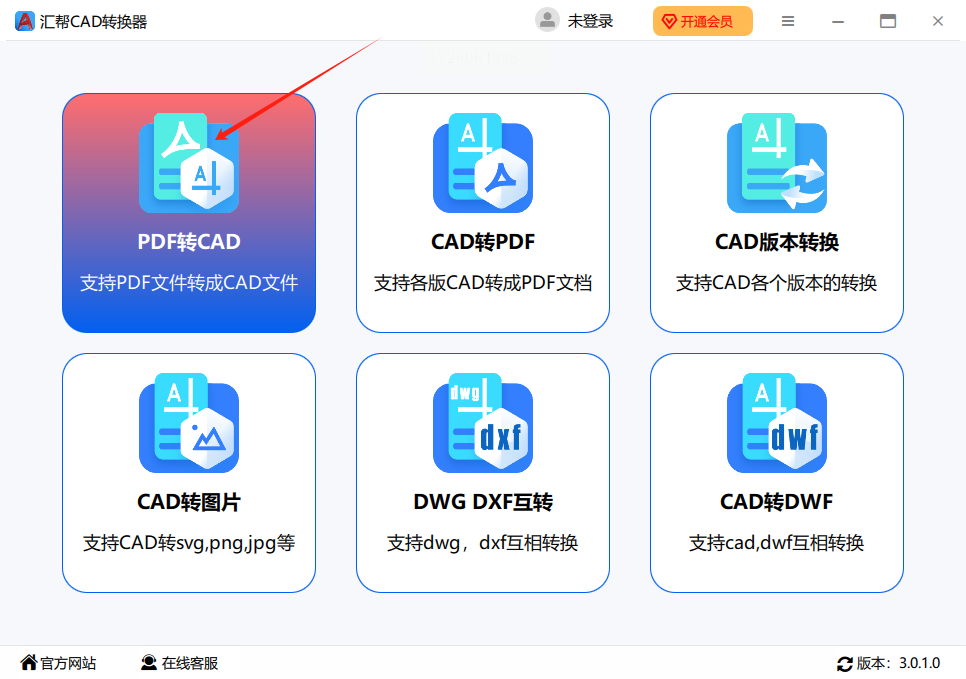Open the 官方网站 link

point(68,663)
